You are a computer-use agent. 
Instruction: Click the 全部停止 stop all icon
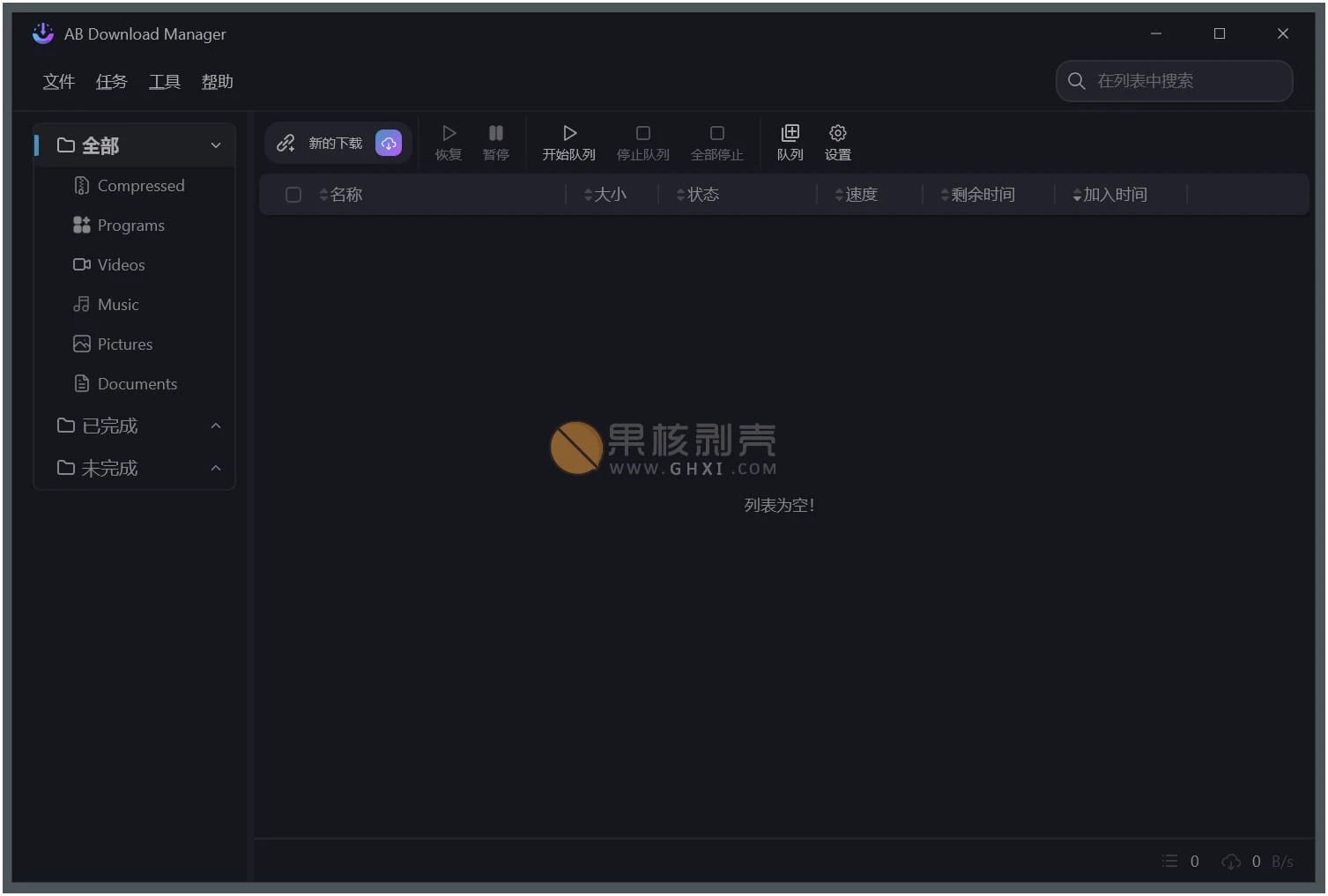[x=717, y=133]
